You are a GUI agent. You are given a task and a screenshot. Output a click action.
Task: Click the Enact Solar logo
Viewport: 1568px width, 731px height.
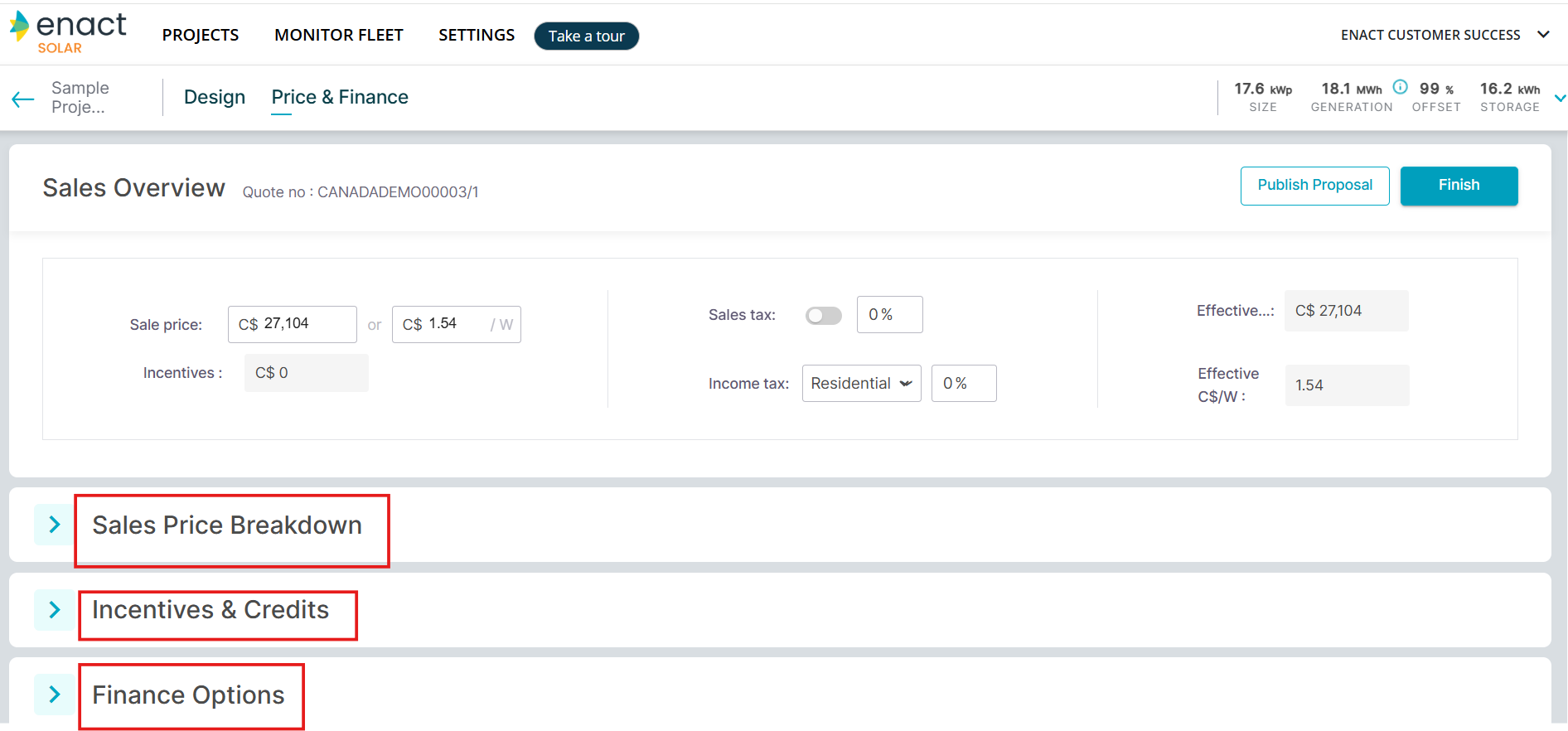pos(68,33)
